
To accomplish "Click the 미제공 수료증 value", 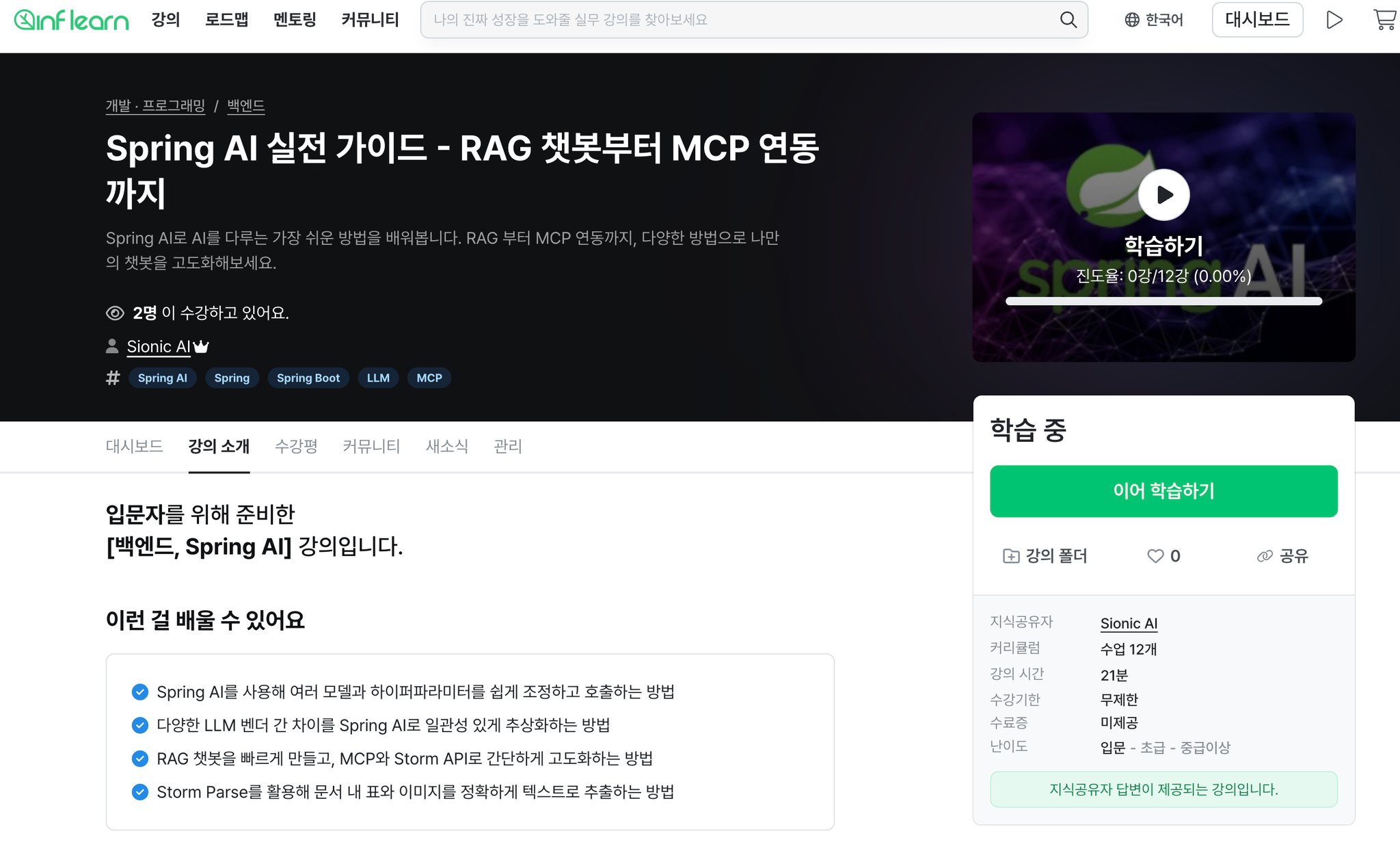I will (1119, 723).
